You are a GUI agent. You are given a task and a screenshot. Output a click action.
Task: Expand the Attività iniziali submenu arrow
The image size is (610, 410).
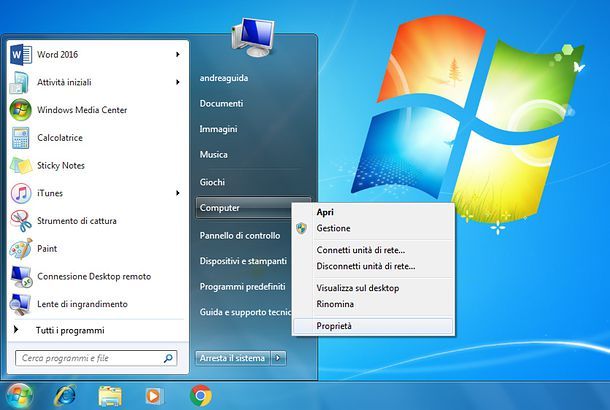177,82
